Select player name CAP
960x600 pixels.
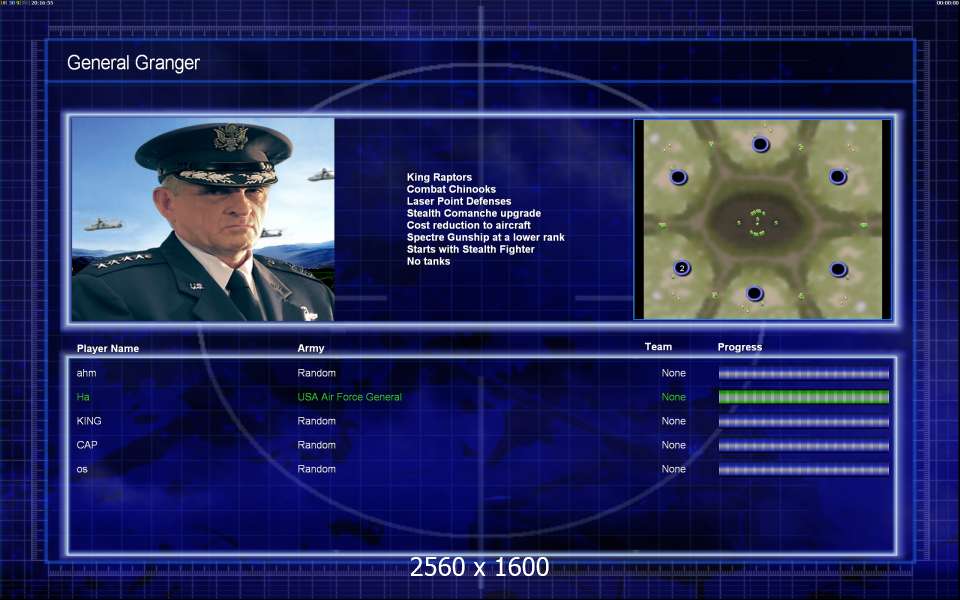pos(86,444)
